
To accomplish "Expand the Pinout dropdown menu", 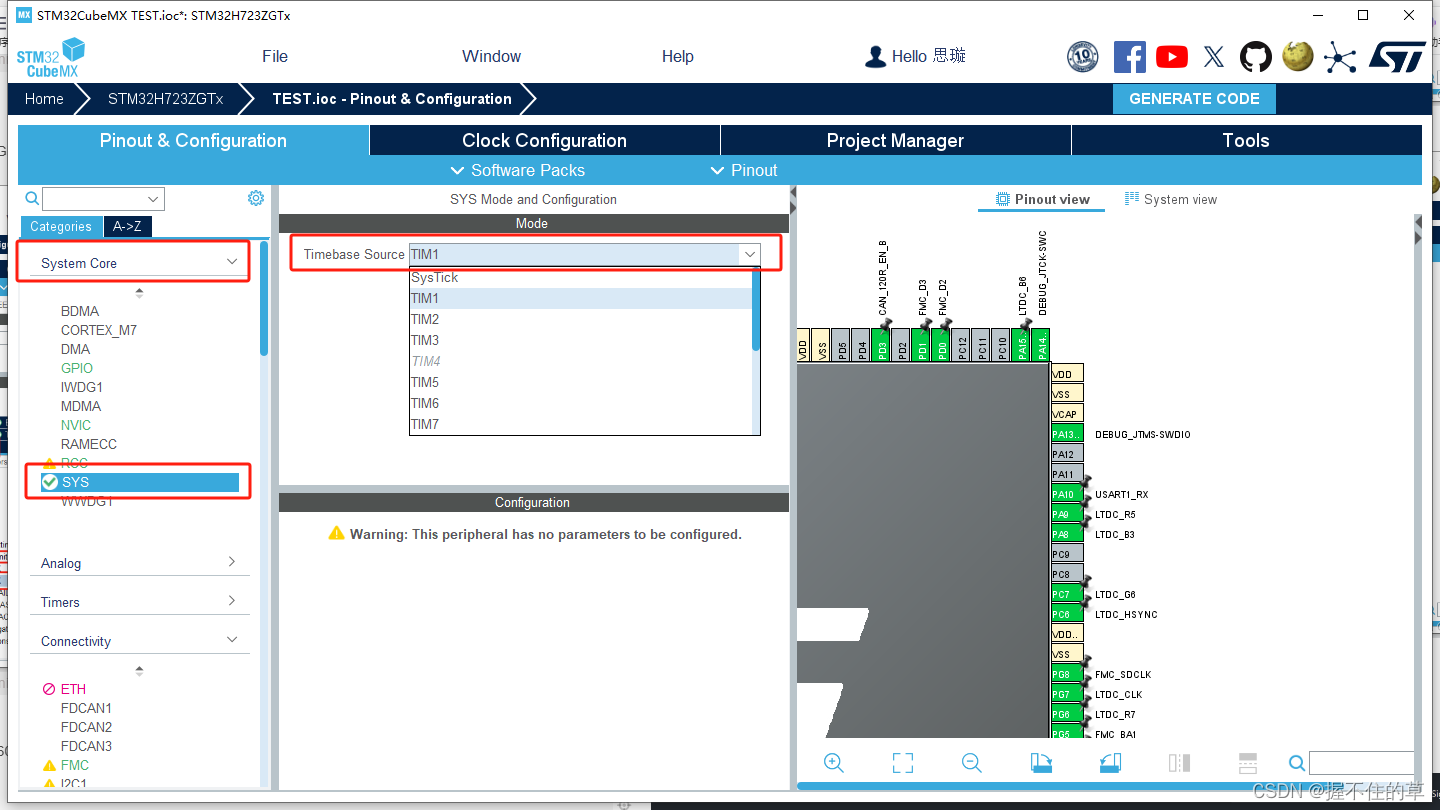I will click(744, 170).
